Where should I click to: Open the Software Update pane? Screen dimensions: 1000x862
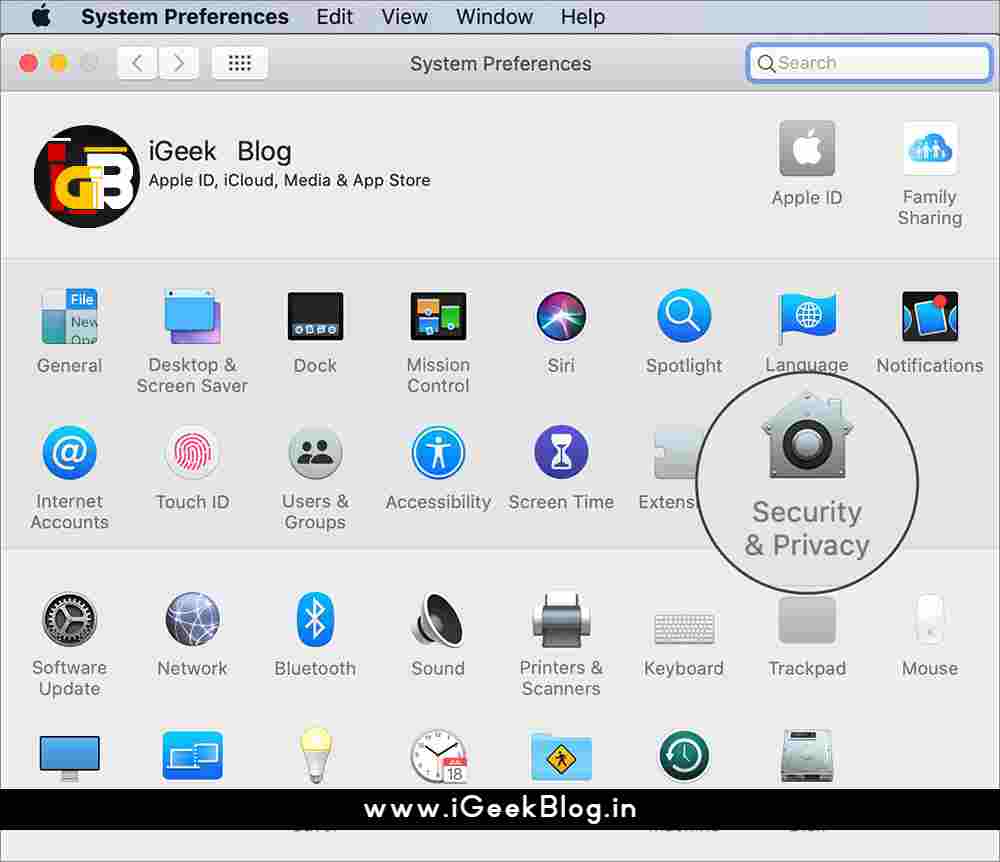click(70, 644)
